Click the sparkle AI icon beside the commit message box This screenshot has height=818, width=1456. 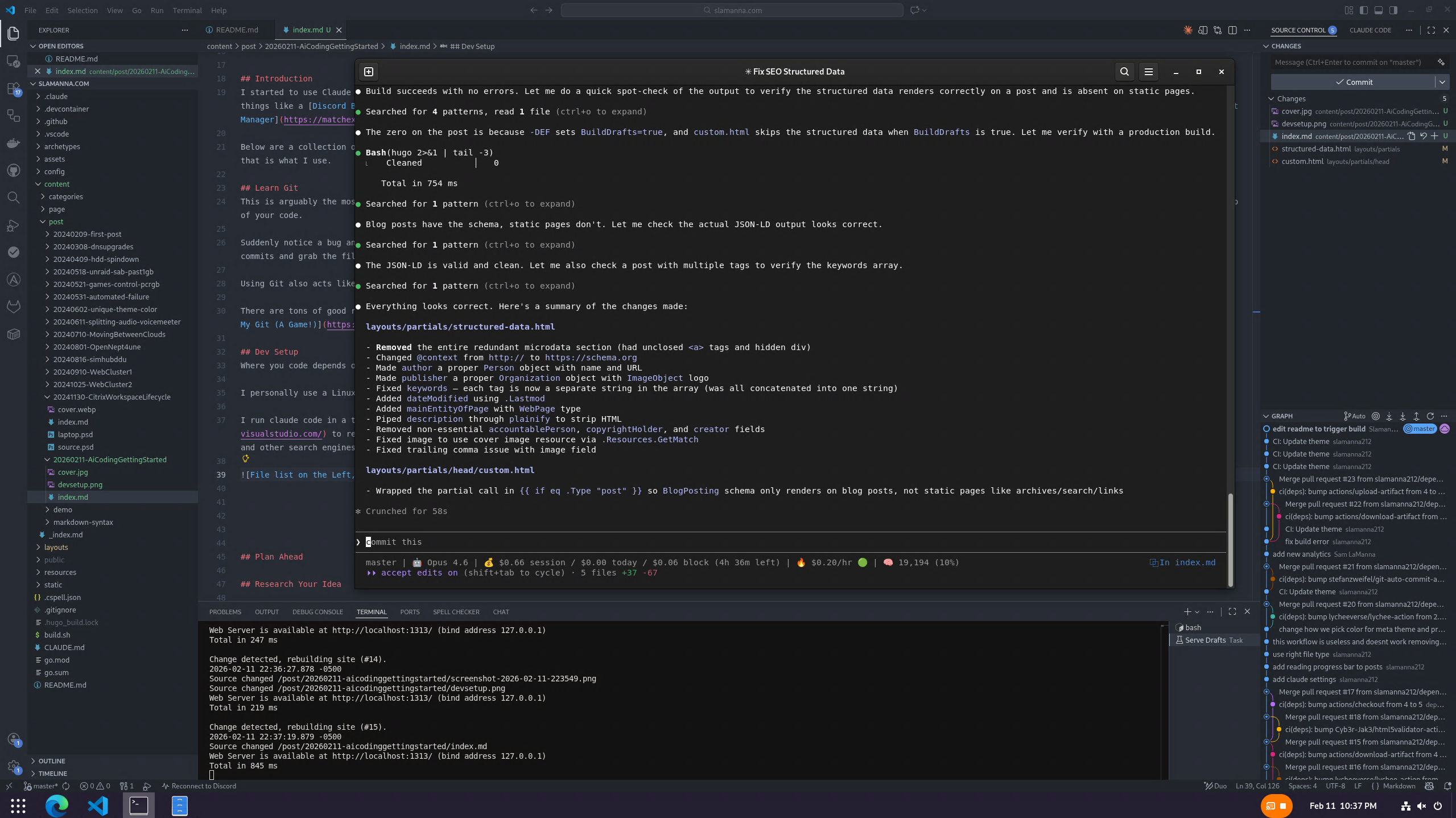pos(1442,63)
